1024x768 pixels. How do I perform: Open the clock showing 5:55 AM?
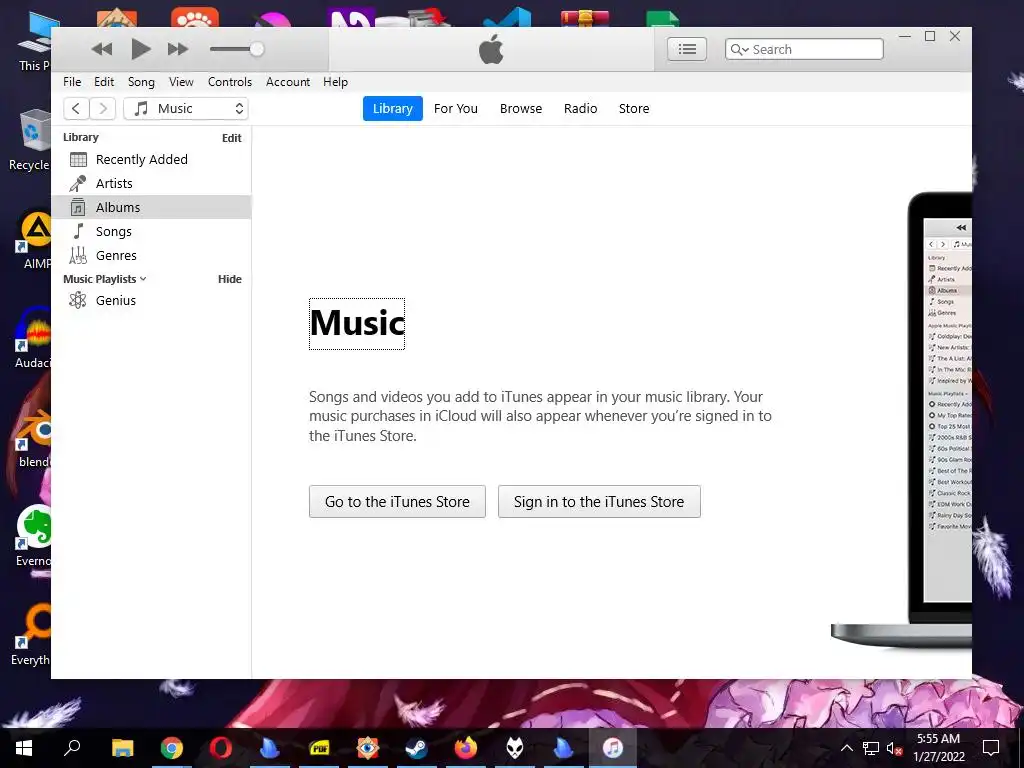tap(938, 748)
